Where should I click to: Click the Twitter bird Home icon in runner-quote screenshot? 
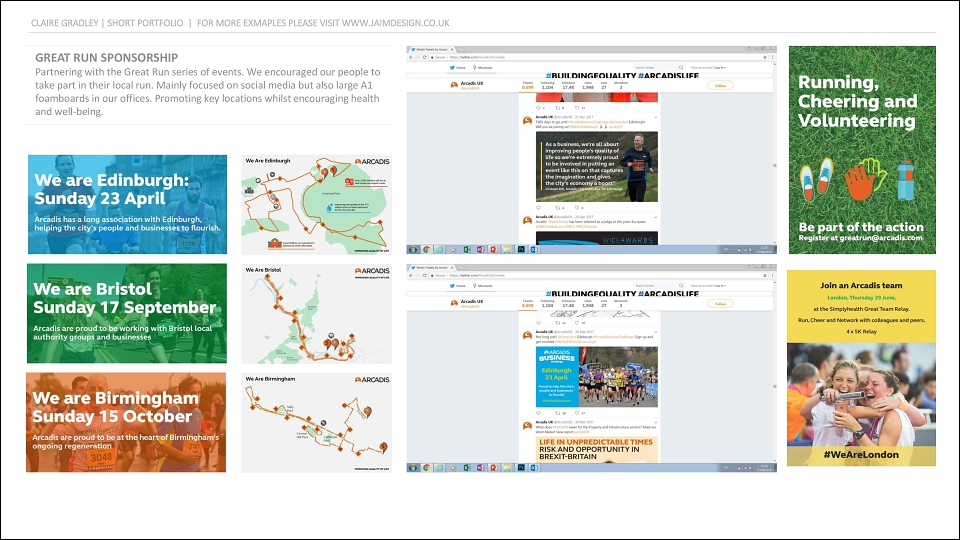coord(452,67)
